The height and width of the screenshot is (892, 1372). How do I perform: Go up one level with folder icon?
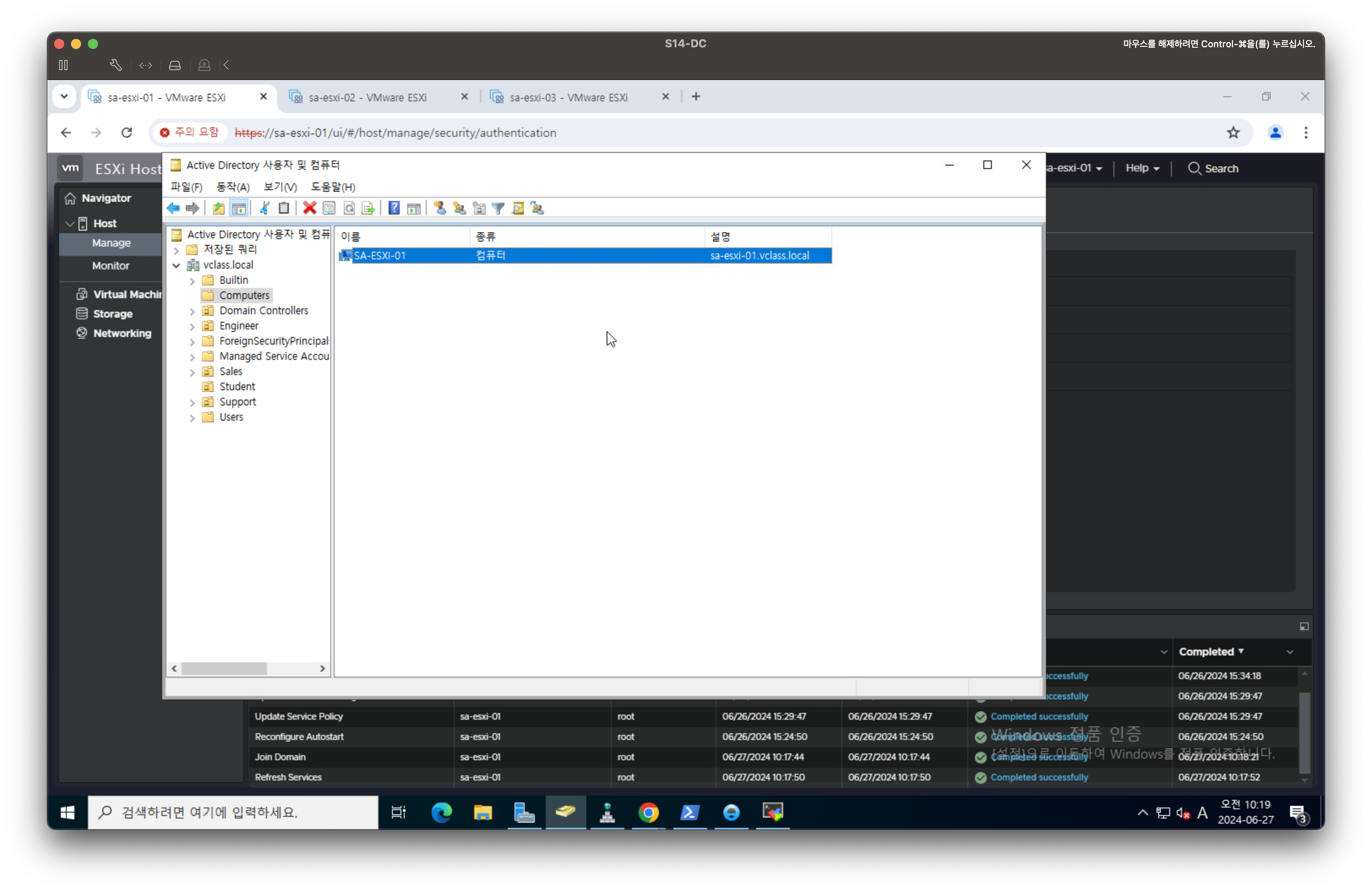click(218, 208)
